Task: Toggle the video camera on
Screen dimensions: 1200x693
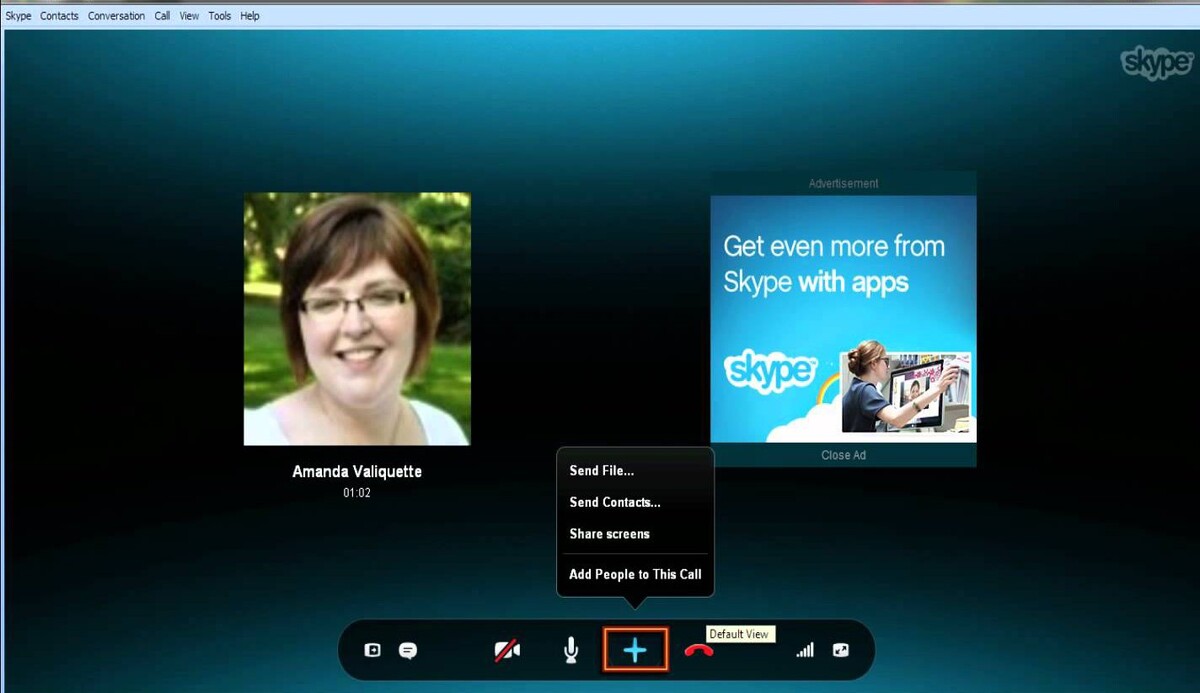Action: click(x=508, y=651)
